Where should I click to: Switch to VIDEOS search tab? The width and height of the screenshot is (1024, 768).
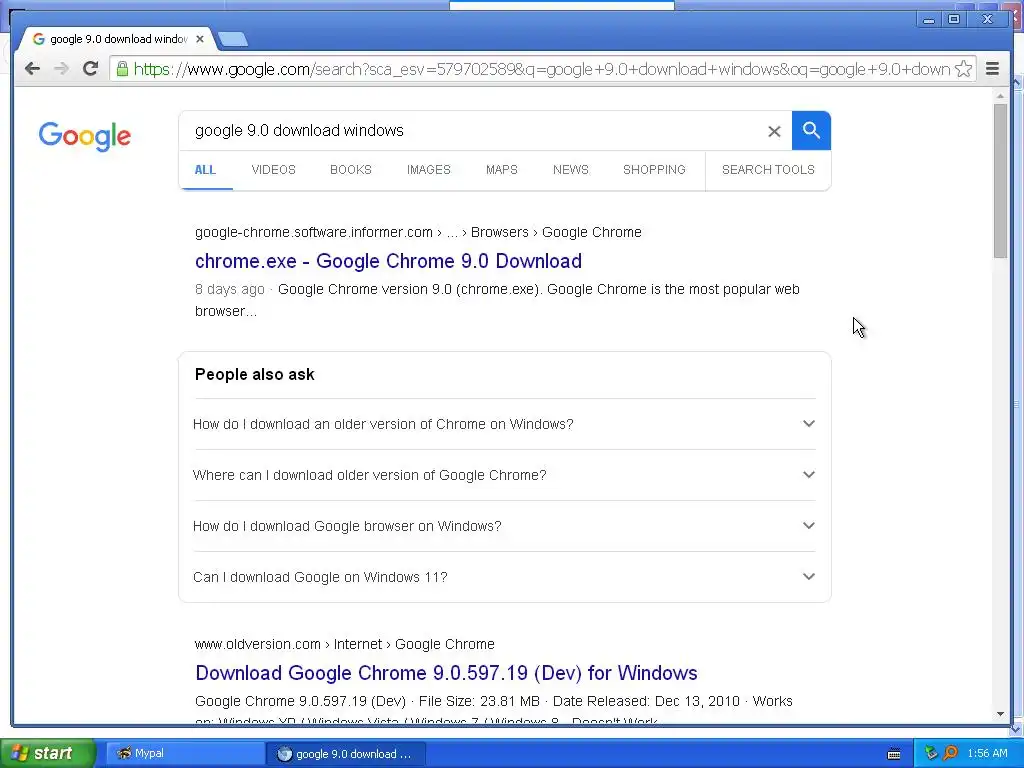click(x=273, y=170)
